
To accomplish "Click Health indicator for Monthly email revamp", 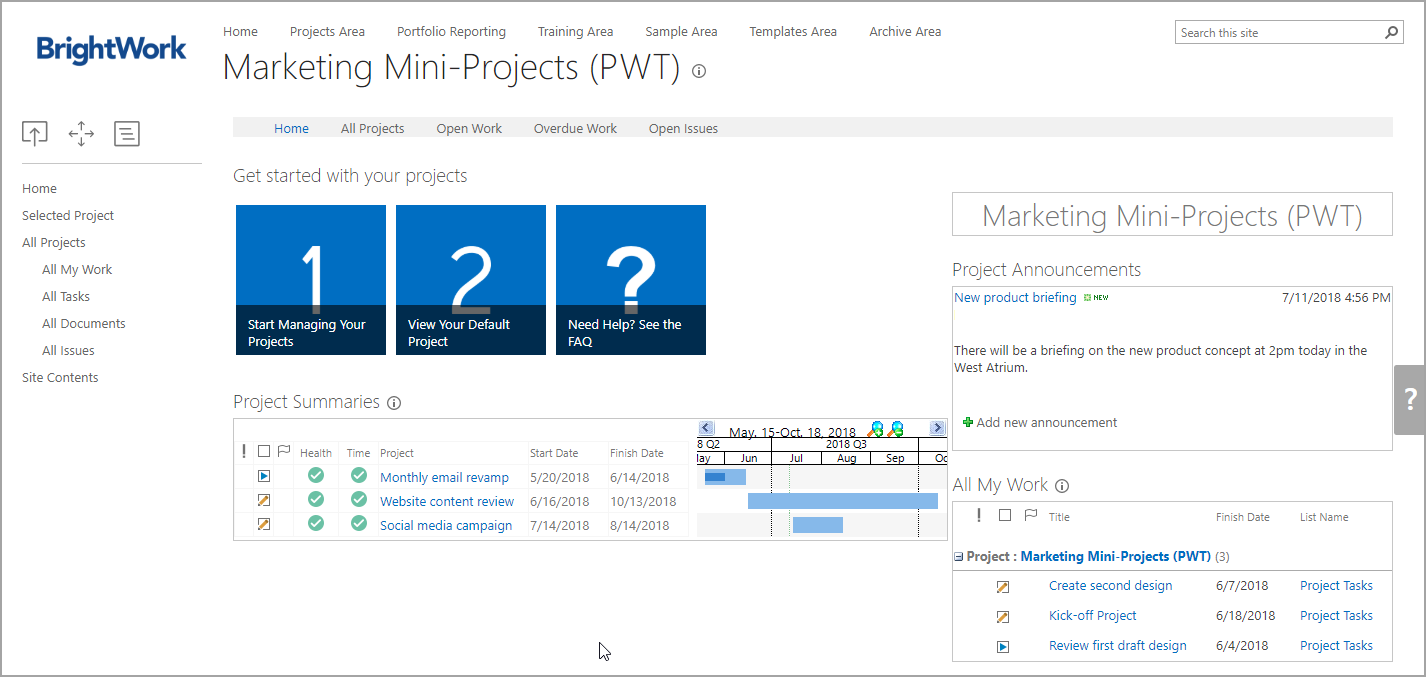I will (316, 476).
